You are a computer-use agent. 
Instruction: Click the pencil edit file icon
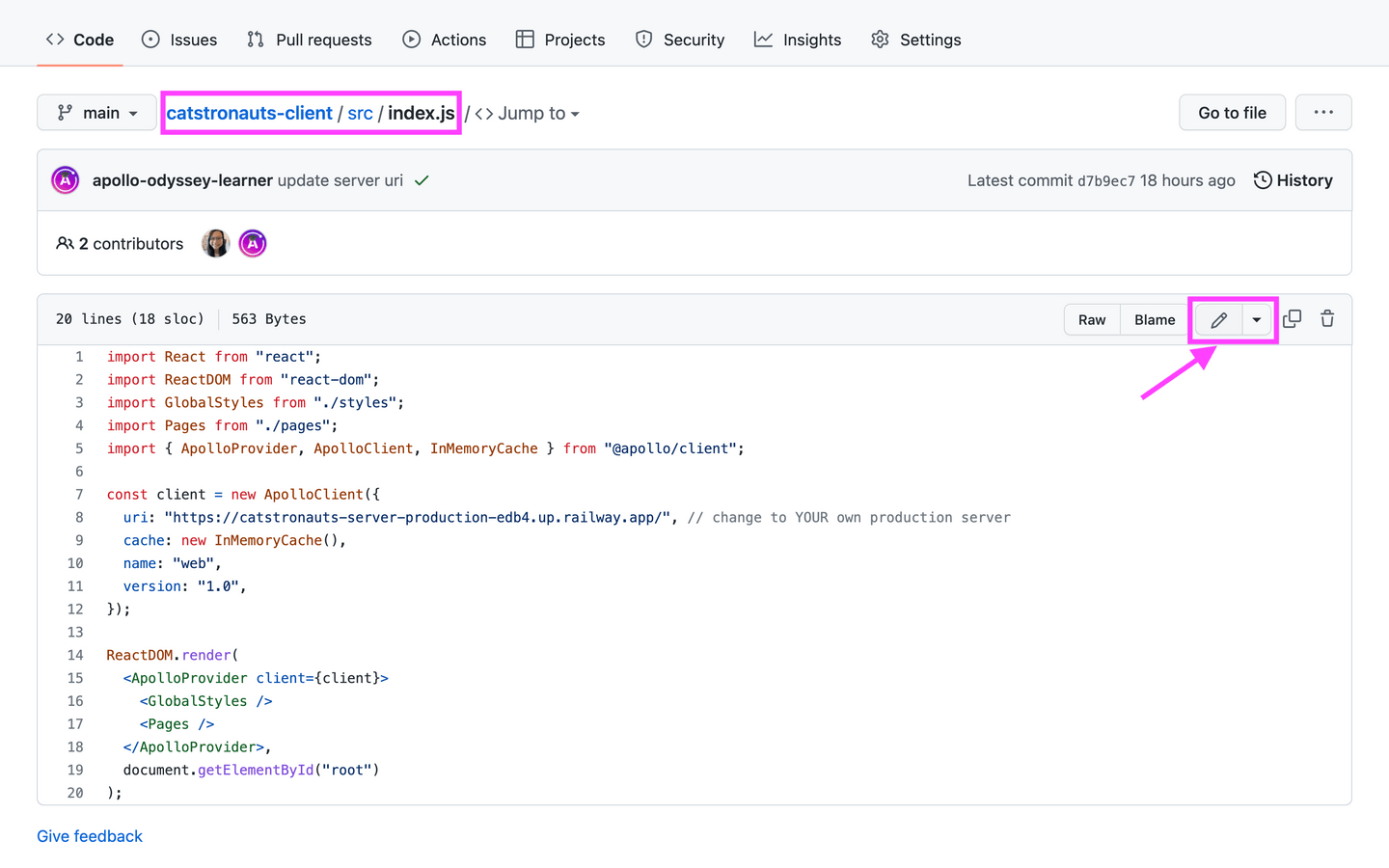point(1218,320)
